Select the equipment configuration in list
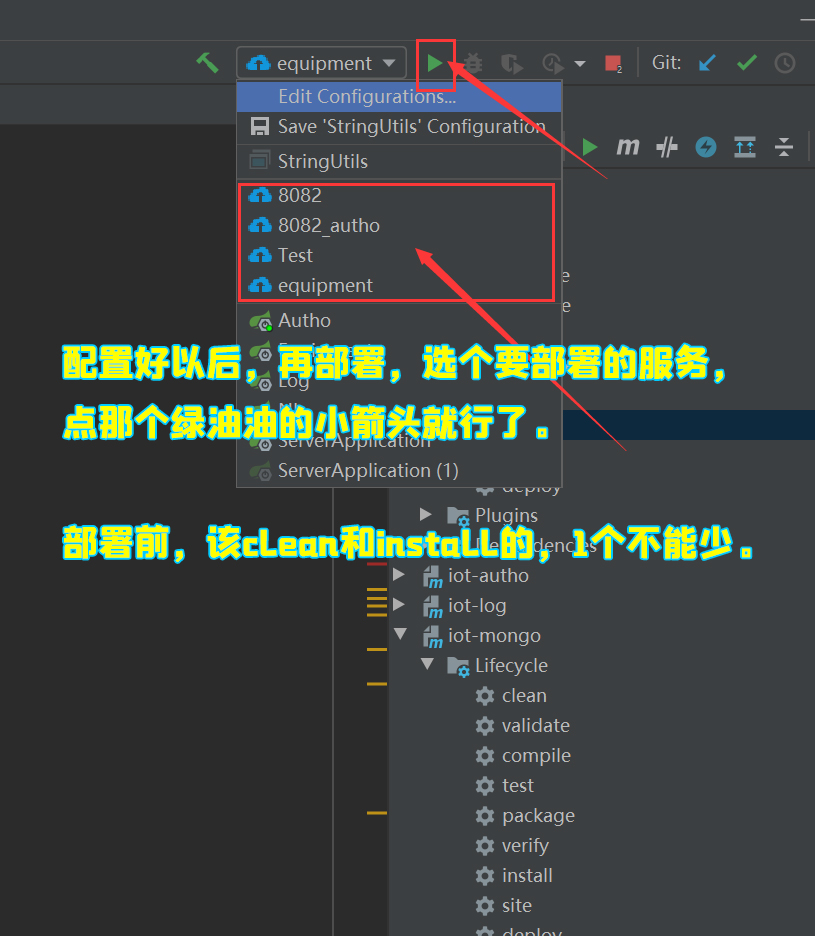 coord(399,285)
